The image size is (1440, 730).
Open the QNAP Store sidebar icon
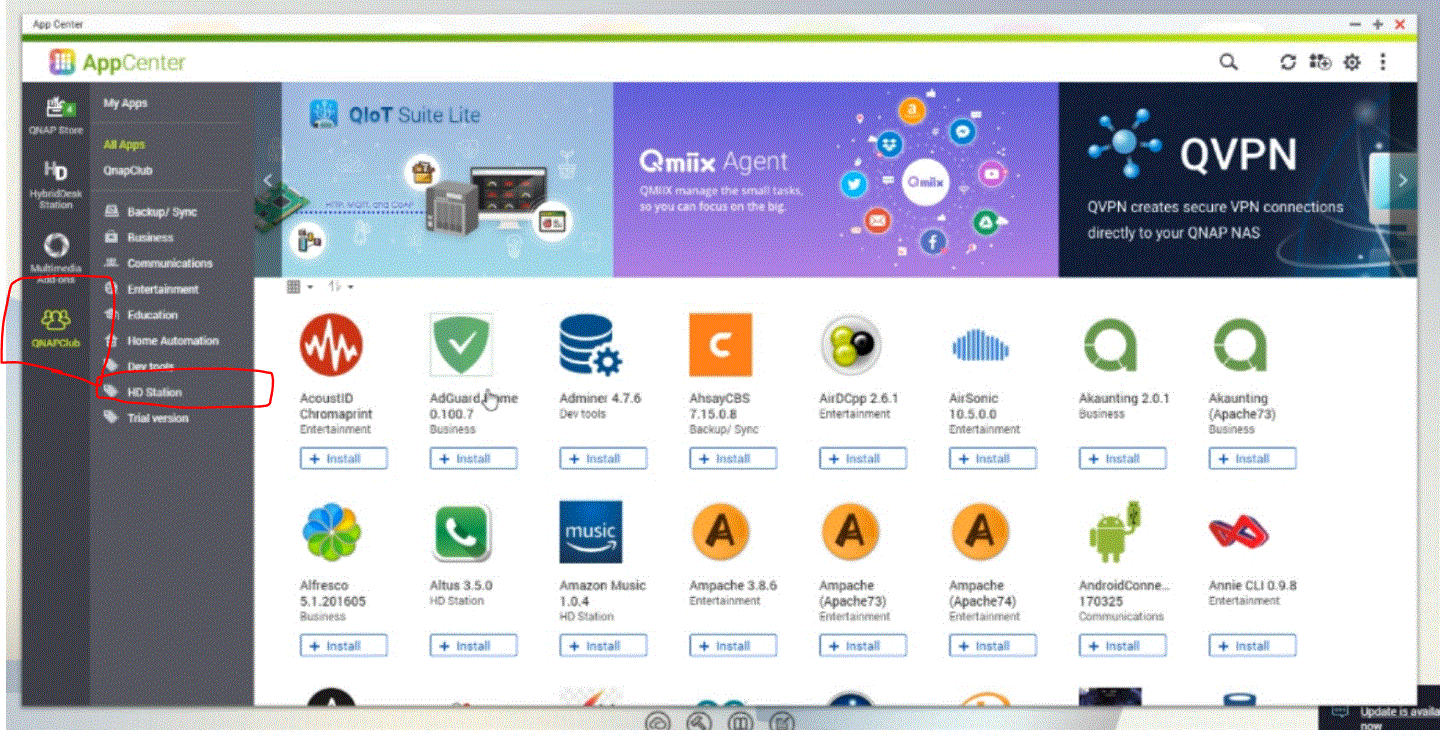(56, 115)
